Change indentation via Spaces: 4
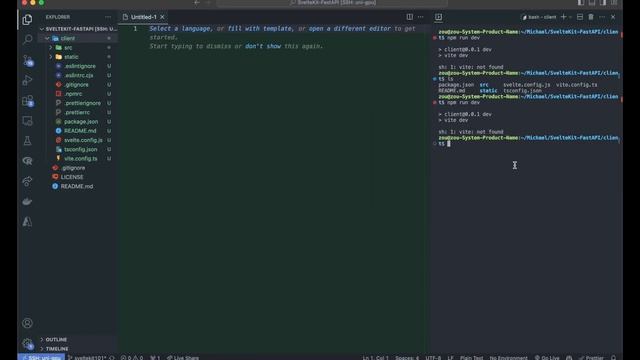640x360 pixels. pos(407,358)
